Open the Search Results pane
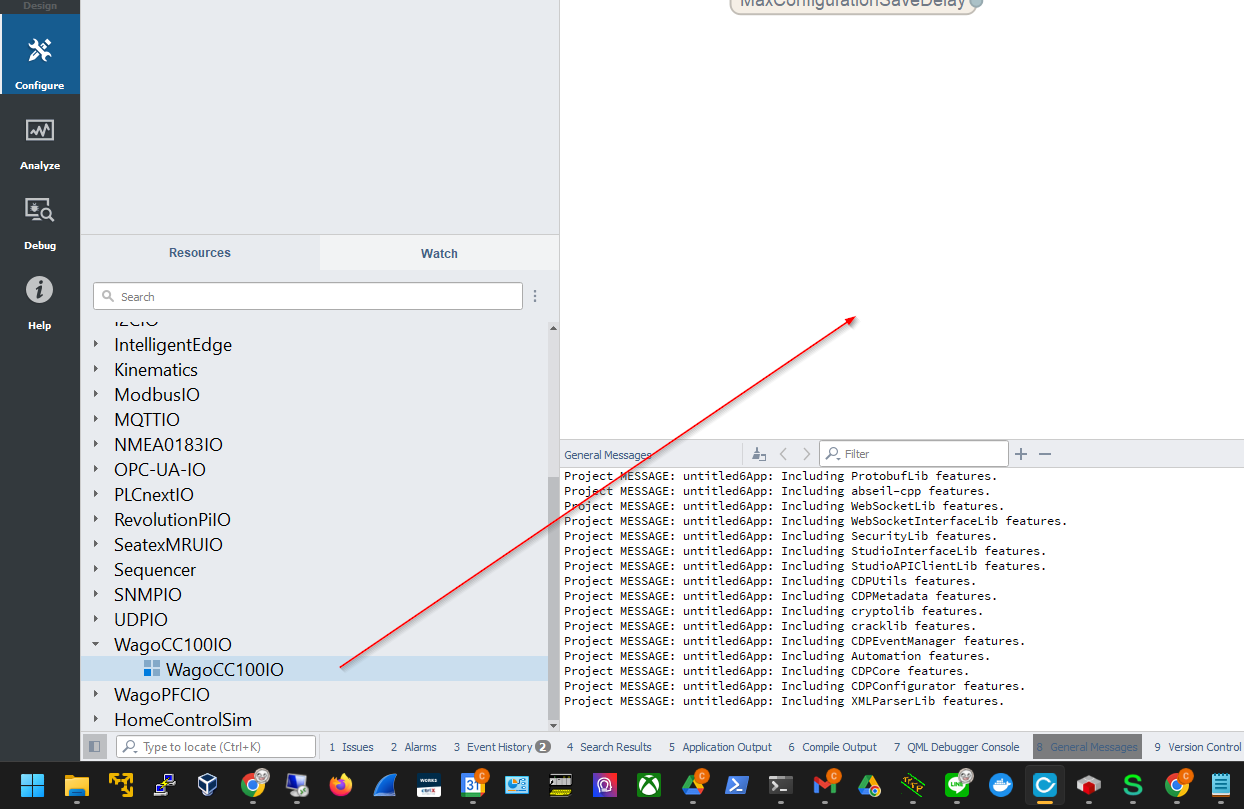Viewport: 1244px width, 809px height. tap(609, 747)
